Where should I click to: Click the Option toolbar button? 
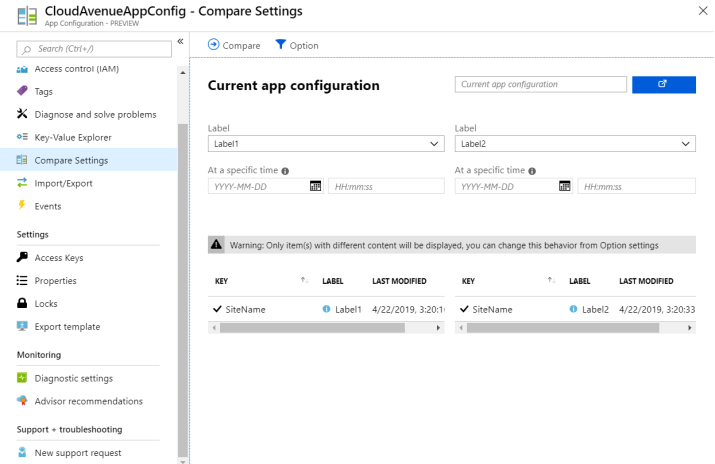click(x=297, y=45)
